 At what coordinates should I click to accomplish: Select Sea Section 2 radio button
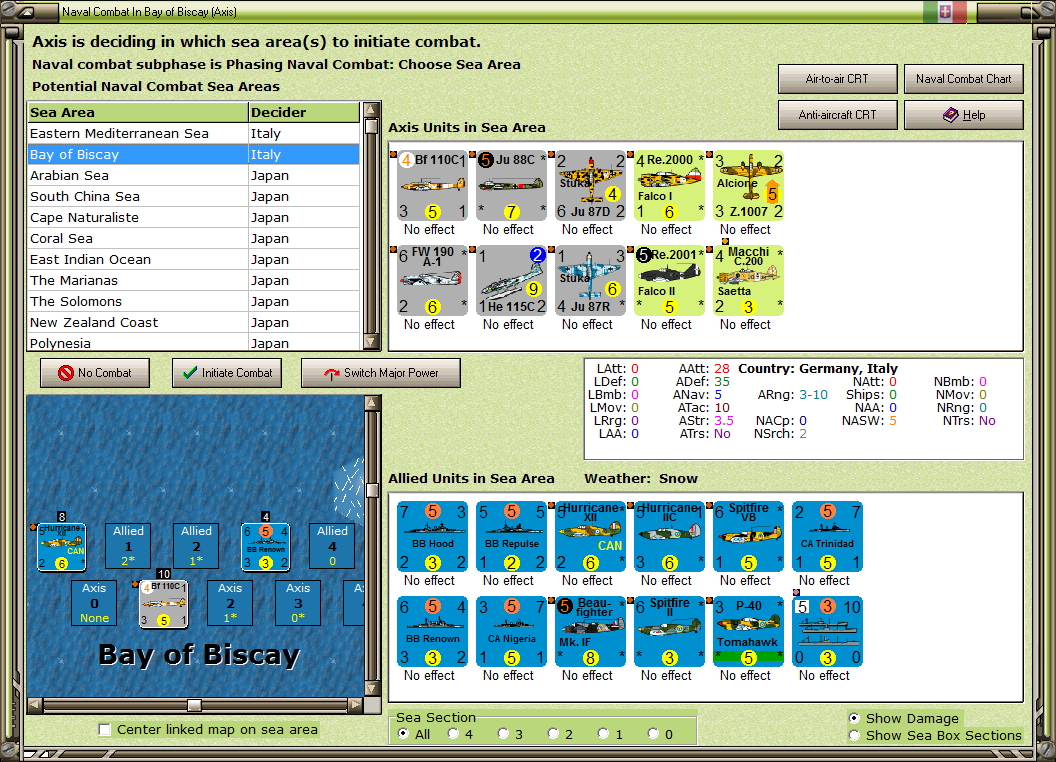click(553, 734)
